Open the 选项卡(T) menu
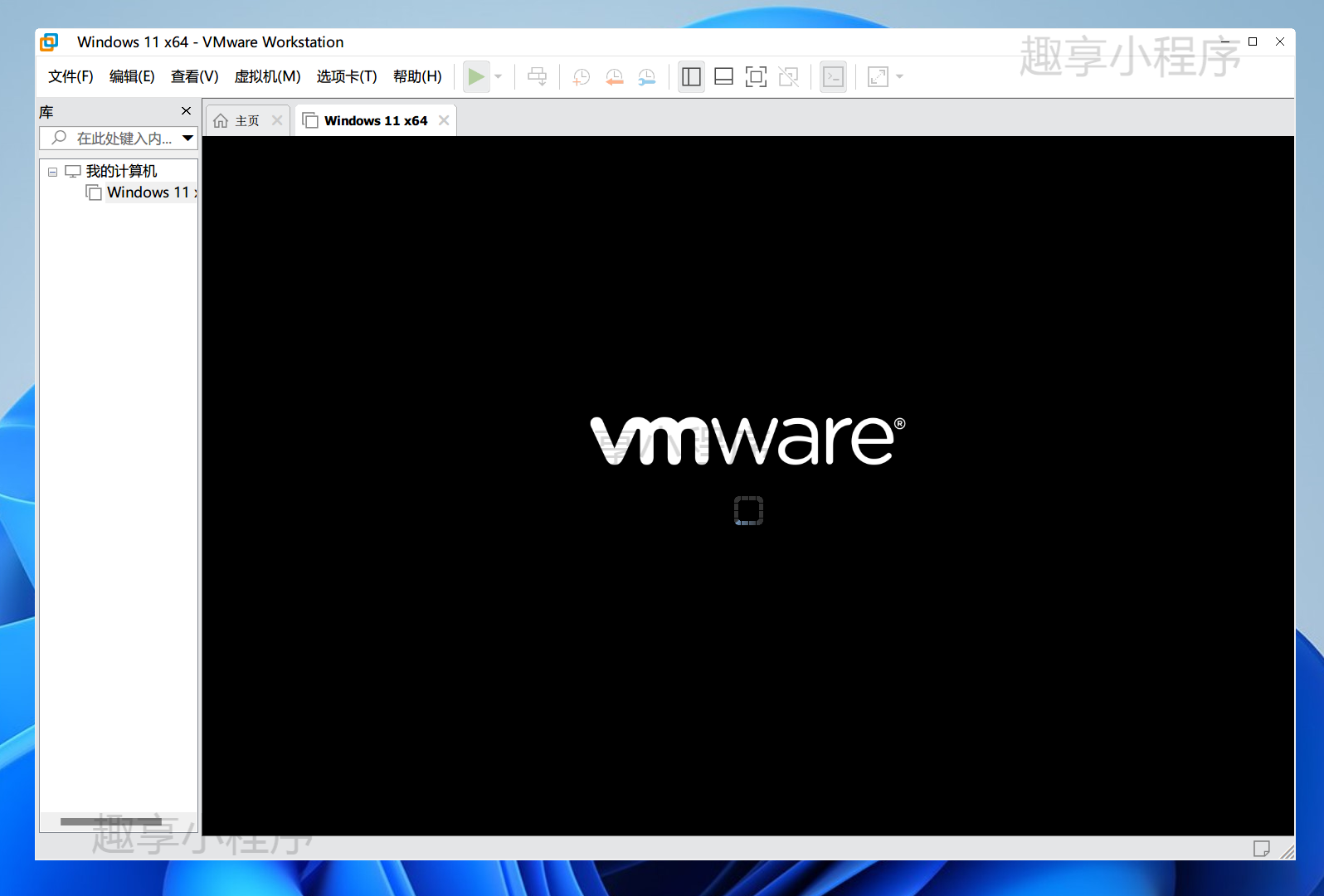Image resolution: width=1324 pixels, height=896 pixels. [347, 76]
